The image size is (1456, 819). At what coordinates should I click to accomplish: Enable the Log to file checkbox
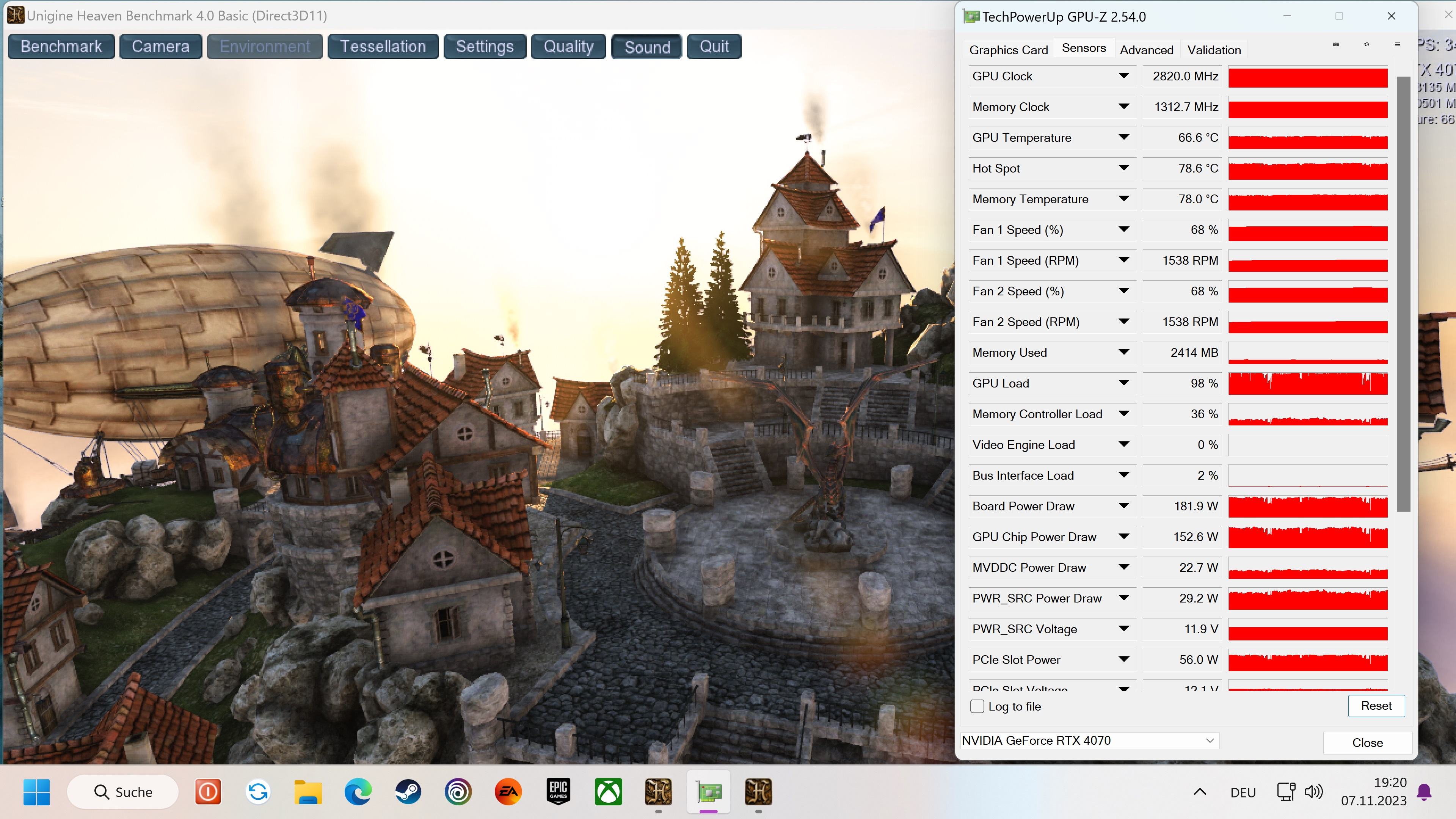click(x=977, y=706)
